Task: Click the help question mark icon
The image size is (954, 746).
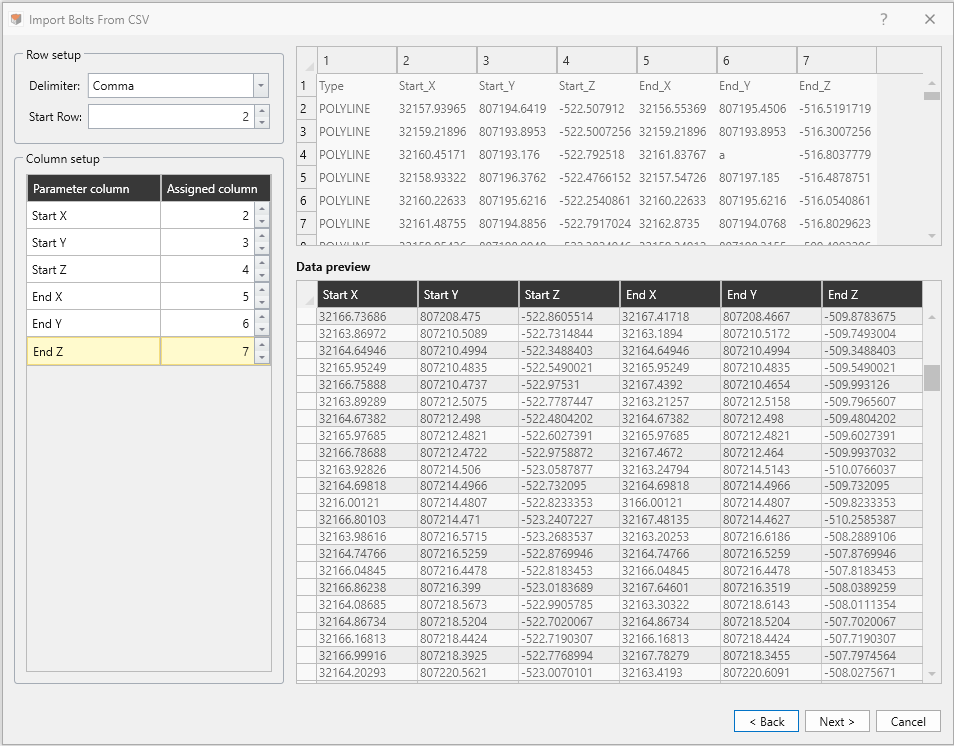Action: point(883,19)
